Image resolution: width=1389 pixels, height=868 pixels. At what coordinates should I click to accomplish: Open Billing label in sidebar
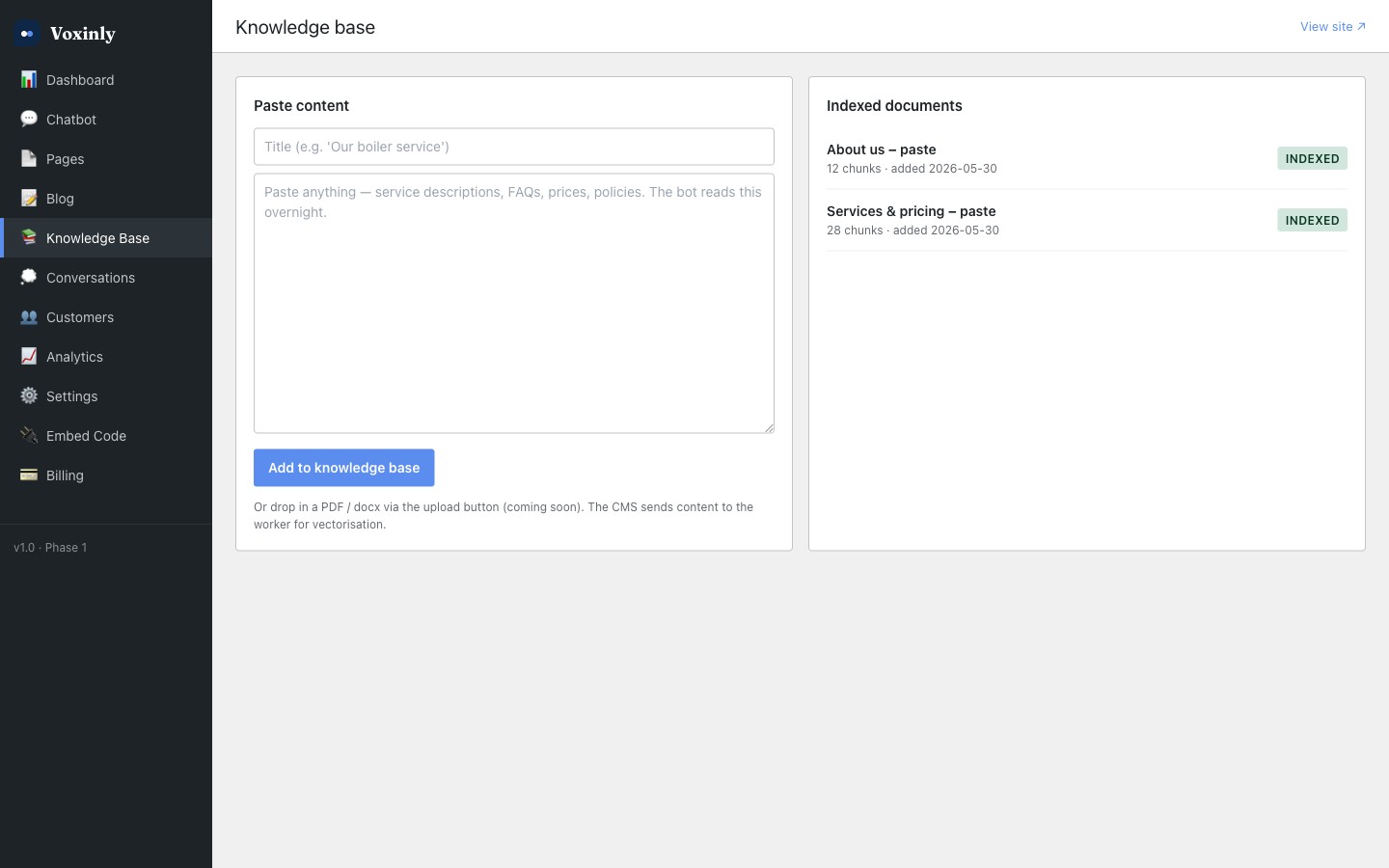click(65, 475)
